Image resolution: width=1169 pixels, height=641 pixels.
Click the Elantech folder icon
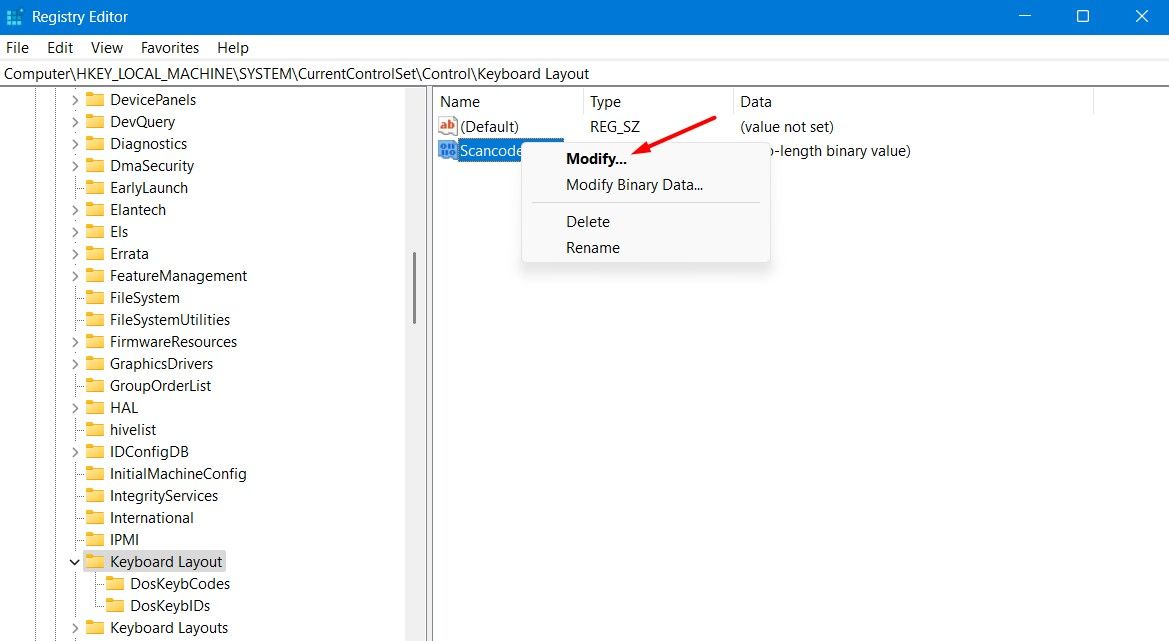[x=95, y=209]
